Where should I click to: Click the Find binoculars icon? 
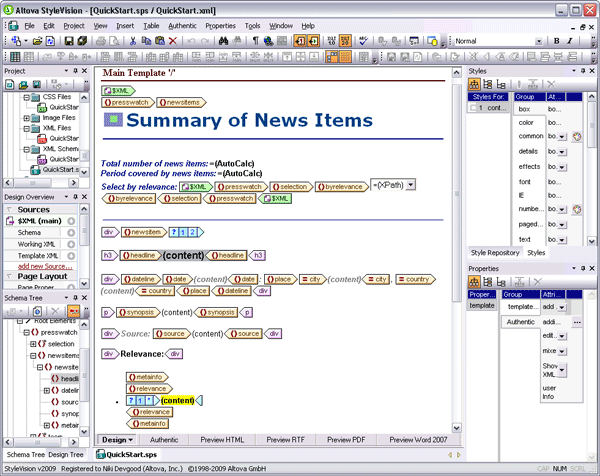223,41
